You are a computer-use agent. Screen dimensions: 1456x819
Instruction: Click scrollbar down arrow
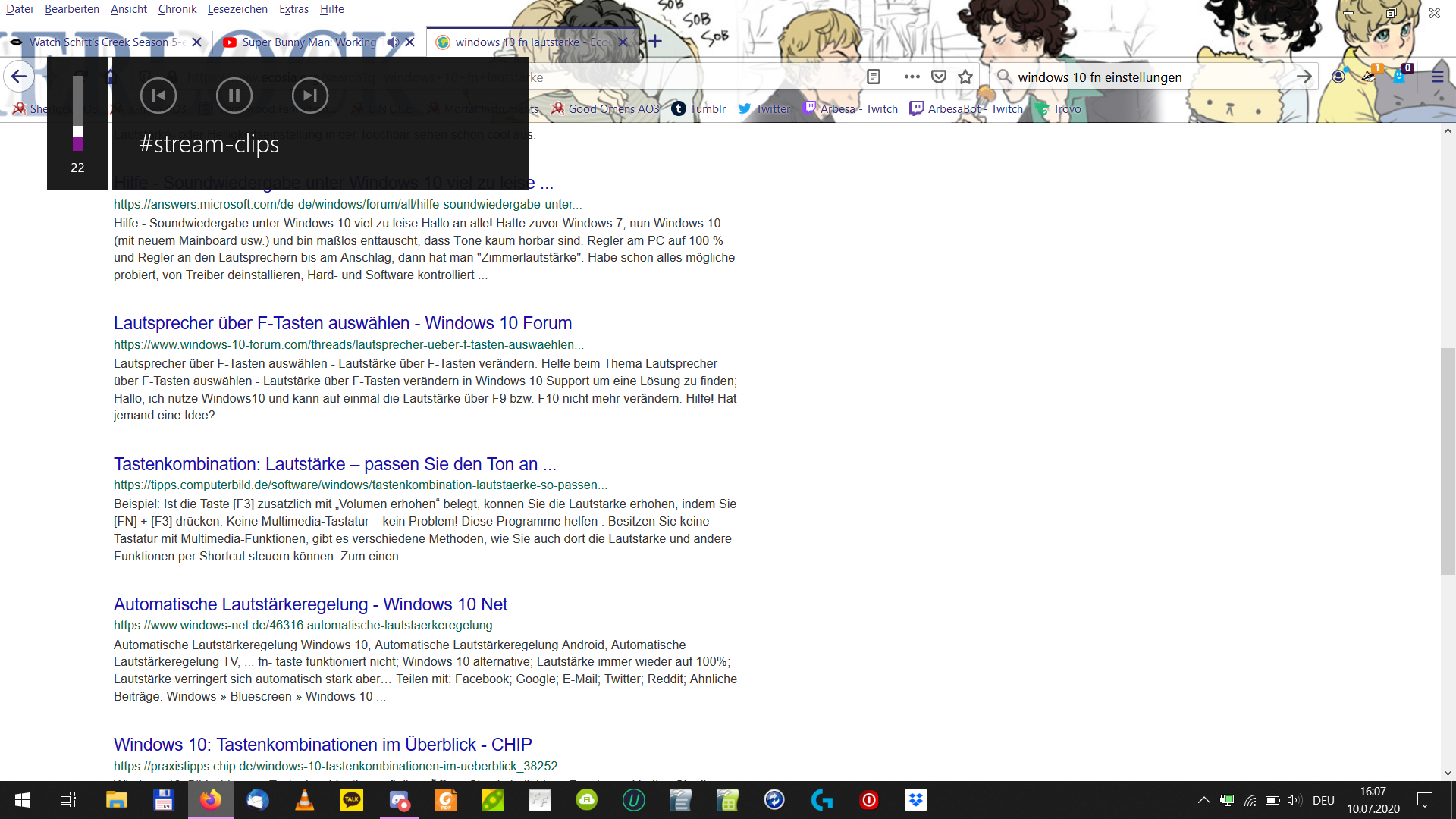click(1448, 773)
